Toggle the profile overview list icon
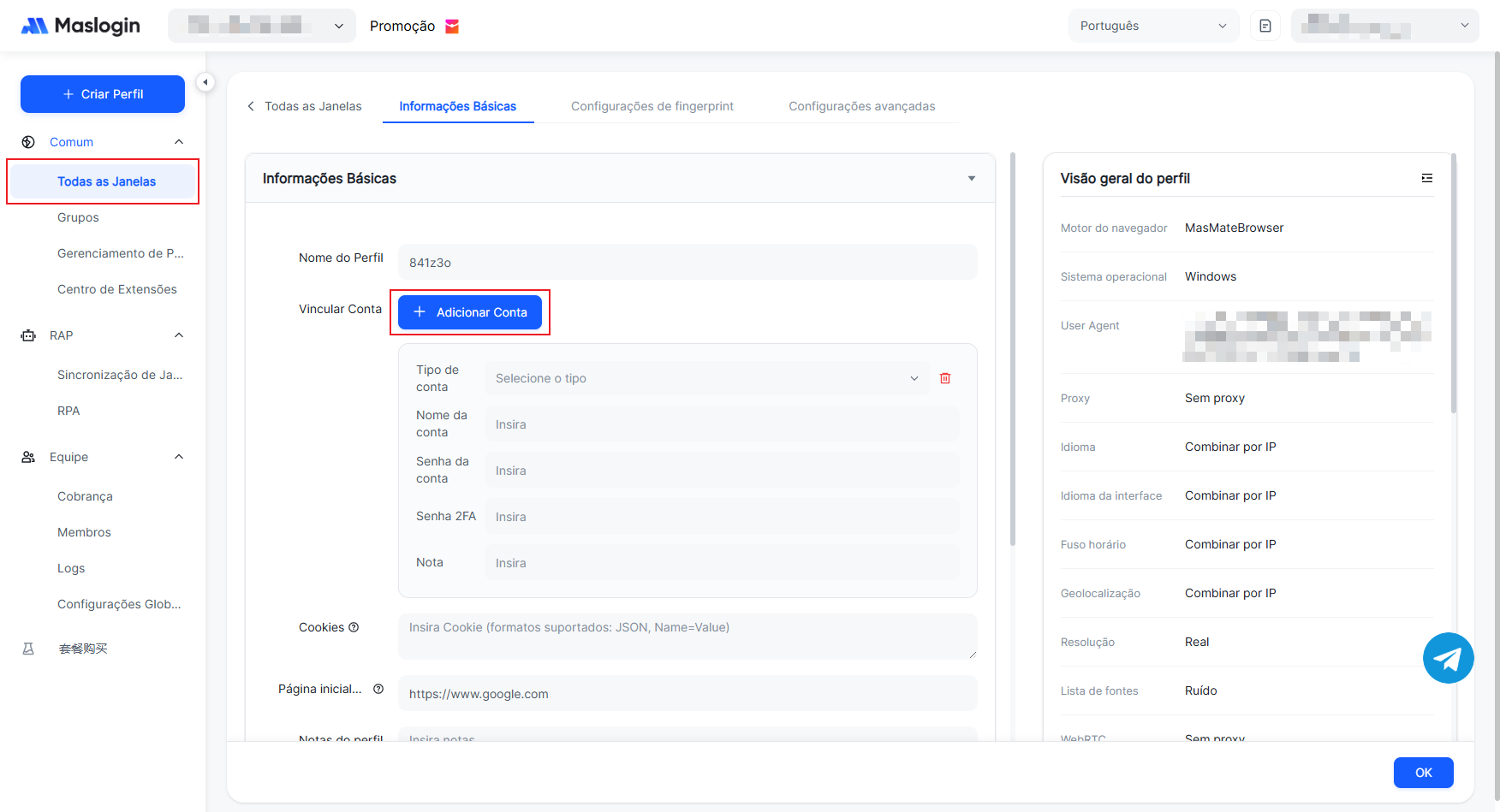The width and height of the screenshot is (1500, 812). pos(1426,178)
